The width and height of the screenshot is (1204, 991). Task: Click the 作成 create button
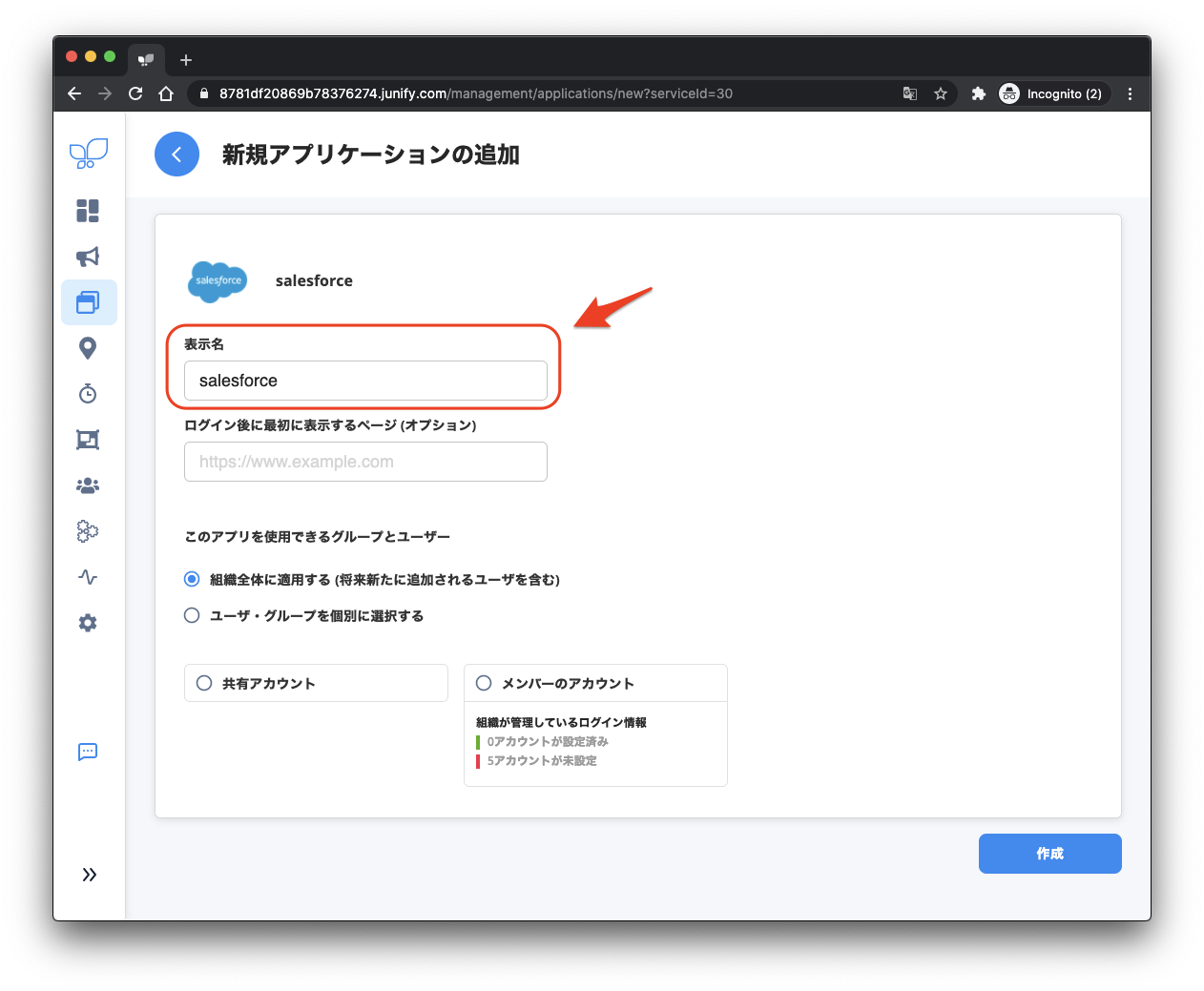click(1049, 854)
